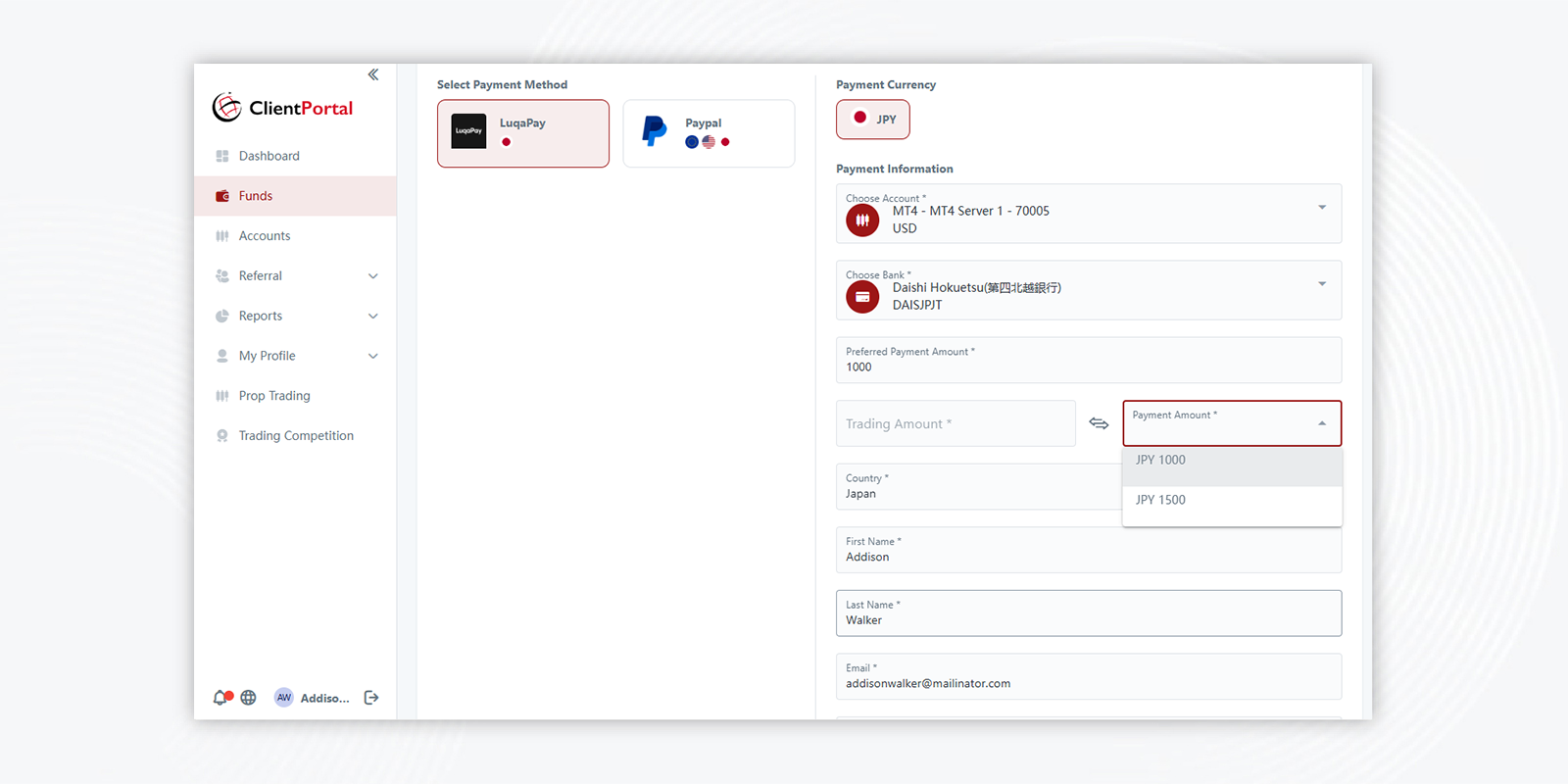Expand the Reports submenu chevron

(x=373, y=316)
